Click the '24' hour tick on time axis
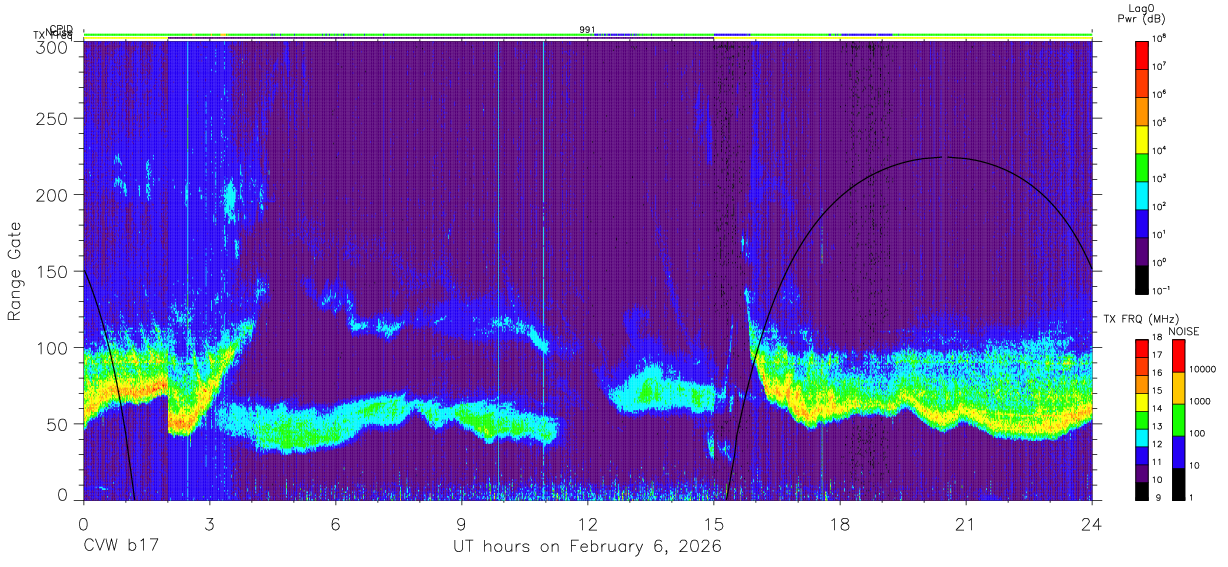 [x=1091, y=523]
